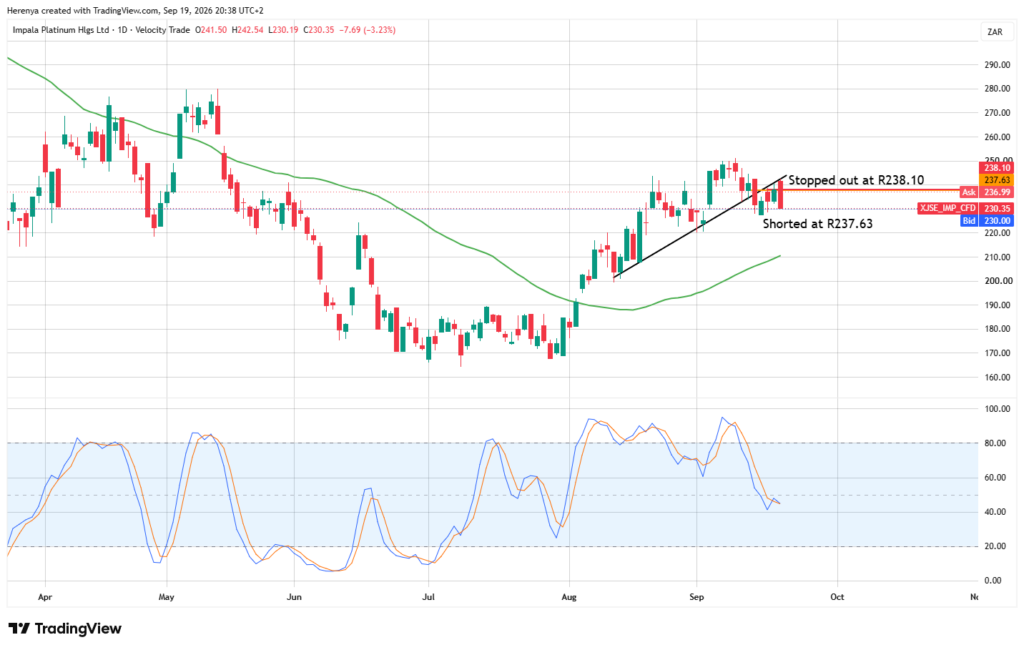Click the −7.69 (−3.23%) change readout
Image resolution: width=1024 pixels, height=650 pixels.
[x=368, y=30]
